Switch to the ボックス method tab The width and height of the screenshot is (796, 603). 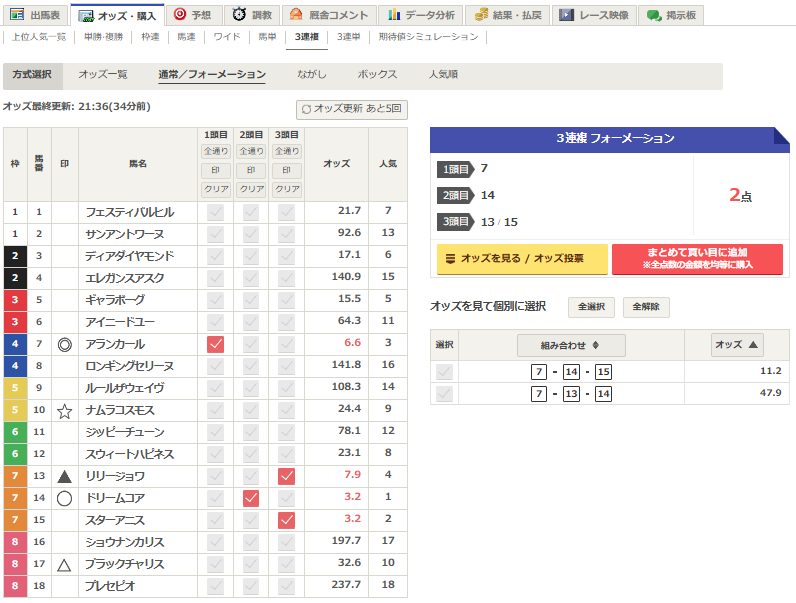click(x=377, y=75)
